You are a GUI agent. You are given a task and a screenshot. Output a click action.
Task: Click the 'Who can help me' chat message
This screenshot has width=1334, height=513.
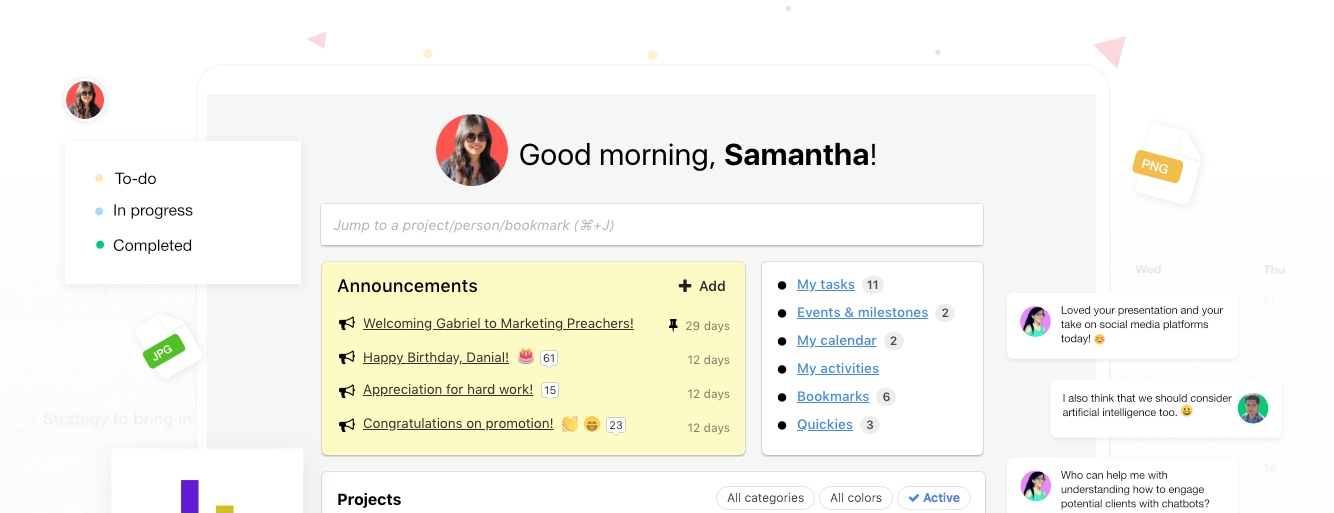point(1122,486)
